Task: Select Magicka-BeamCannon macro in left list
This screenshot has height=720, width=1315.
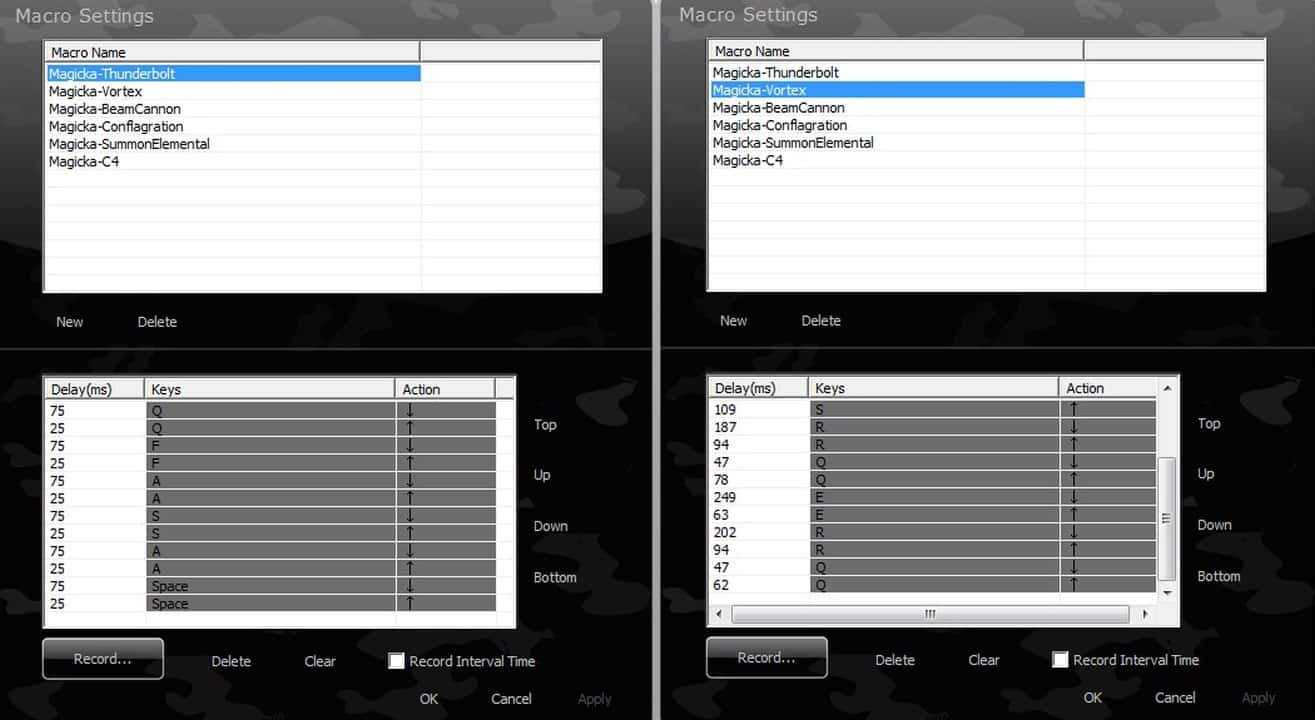Action: pyautogui.click(x=115, y=109)
